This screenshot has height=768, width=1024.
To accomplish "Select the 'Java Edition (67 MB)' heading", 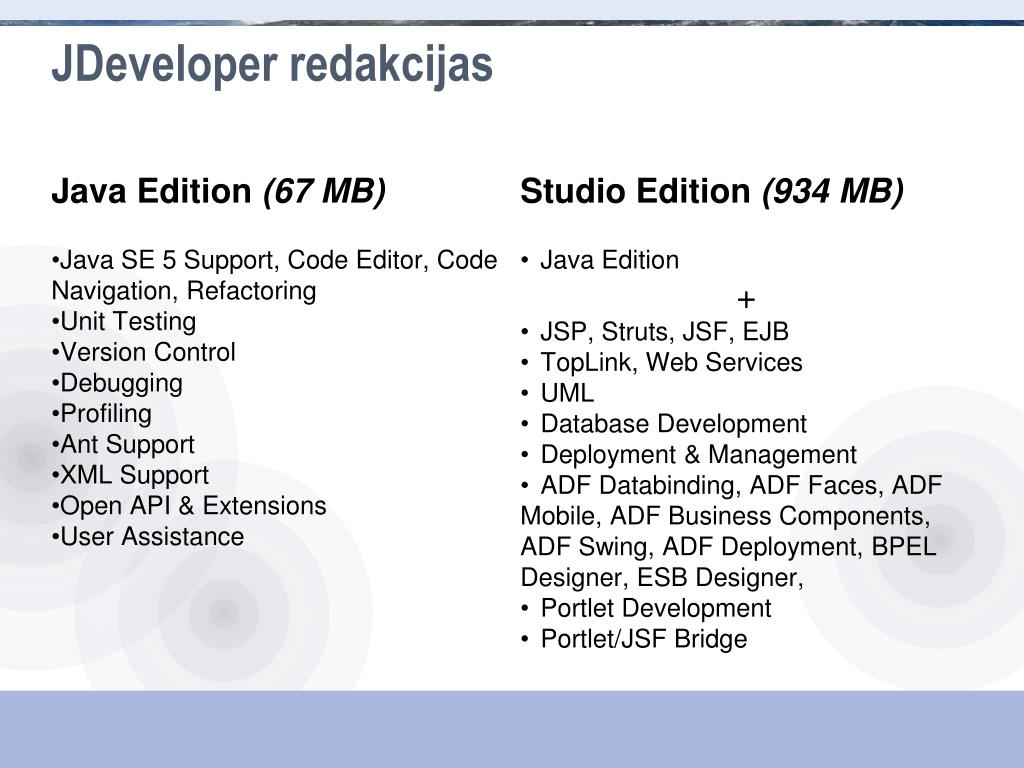I will (219, 191).
